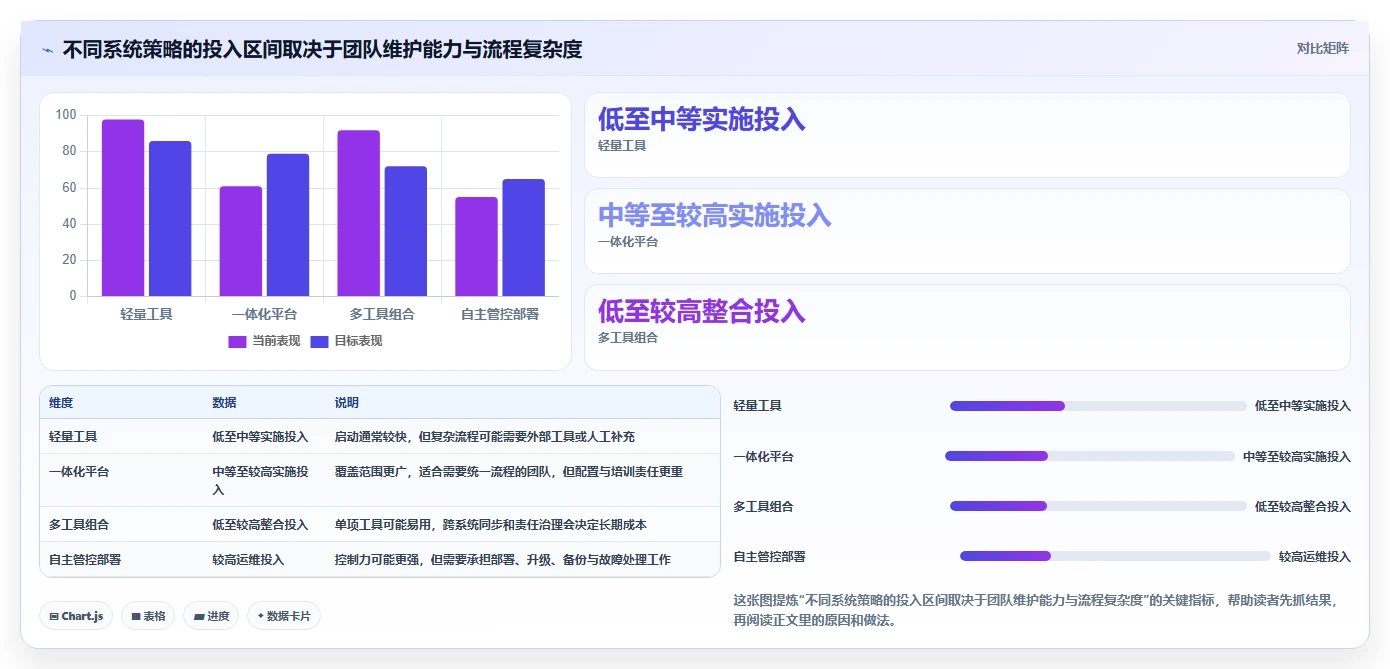
Task: Click the 进度 tag chip
Action: (211, 616)
